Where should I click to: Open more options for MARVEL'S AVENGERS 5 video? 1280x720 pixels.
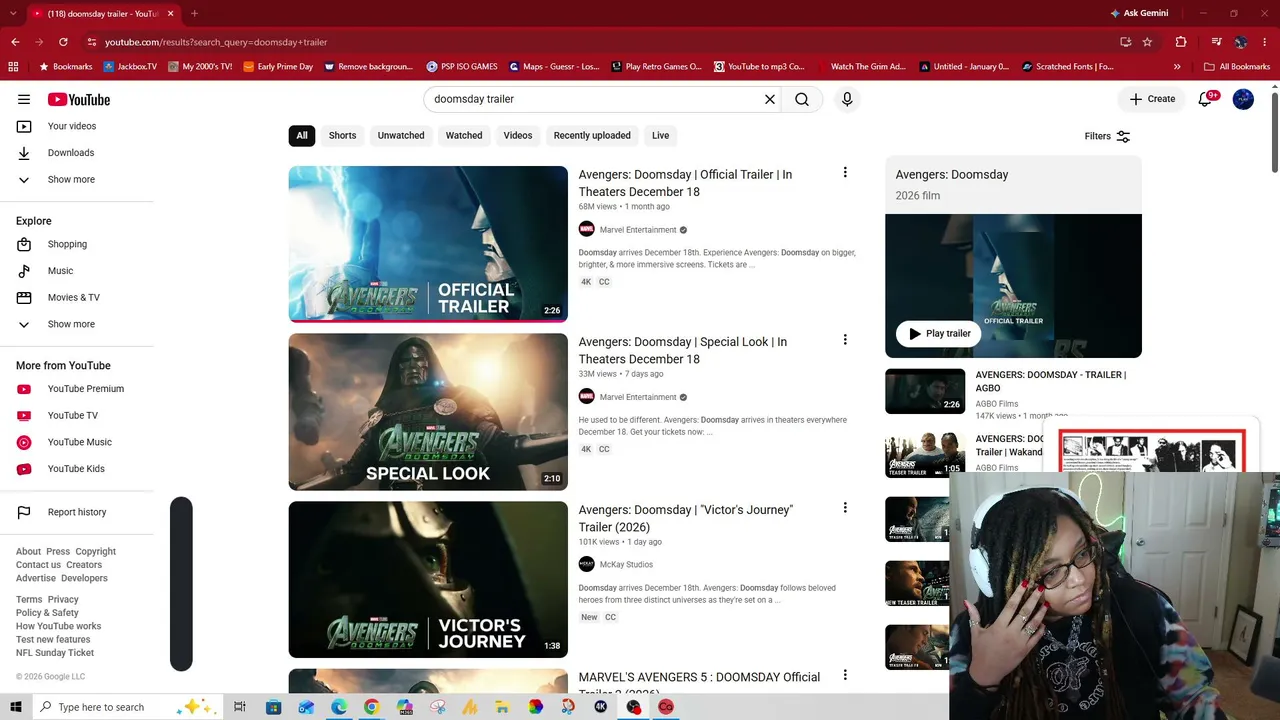point(845,675)
